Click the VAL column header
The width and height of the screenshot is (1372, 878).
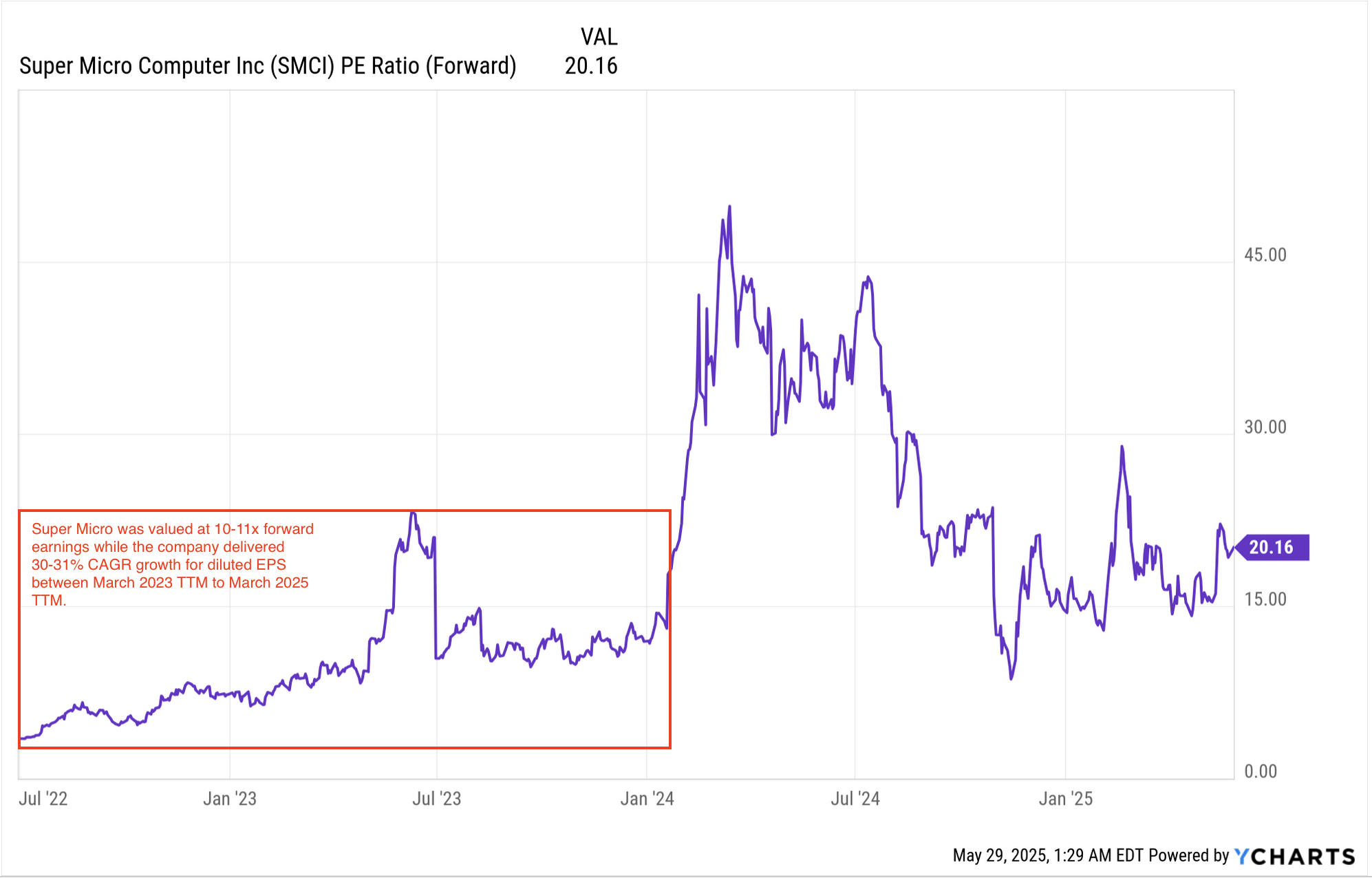pyautogui.click(x=599, y=36)
